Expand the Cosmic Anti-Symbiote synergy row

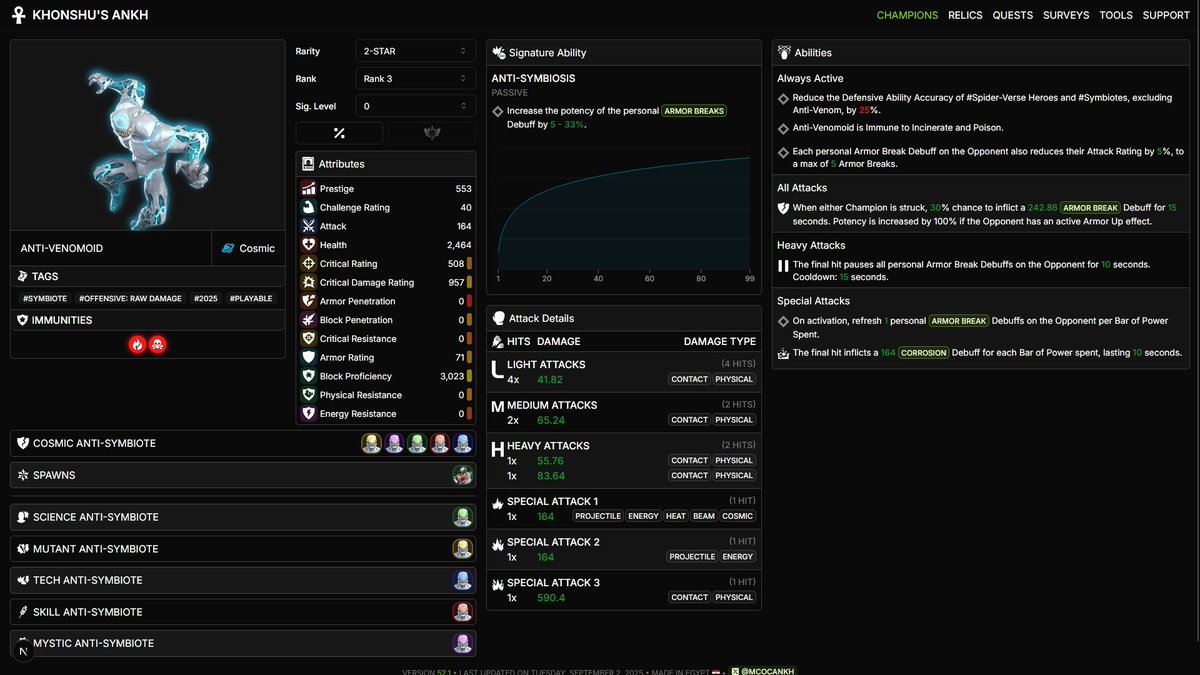pos(243,443)
